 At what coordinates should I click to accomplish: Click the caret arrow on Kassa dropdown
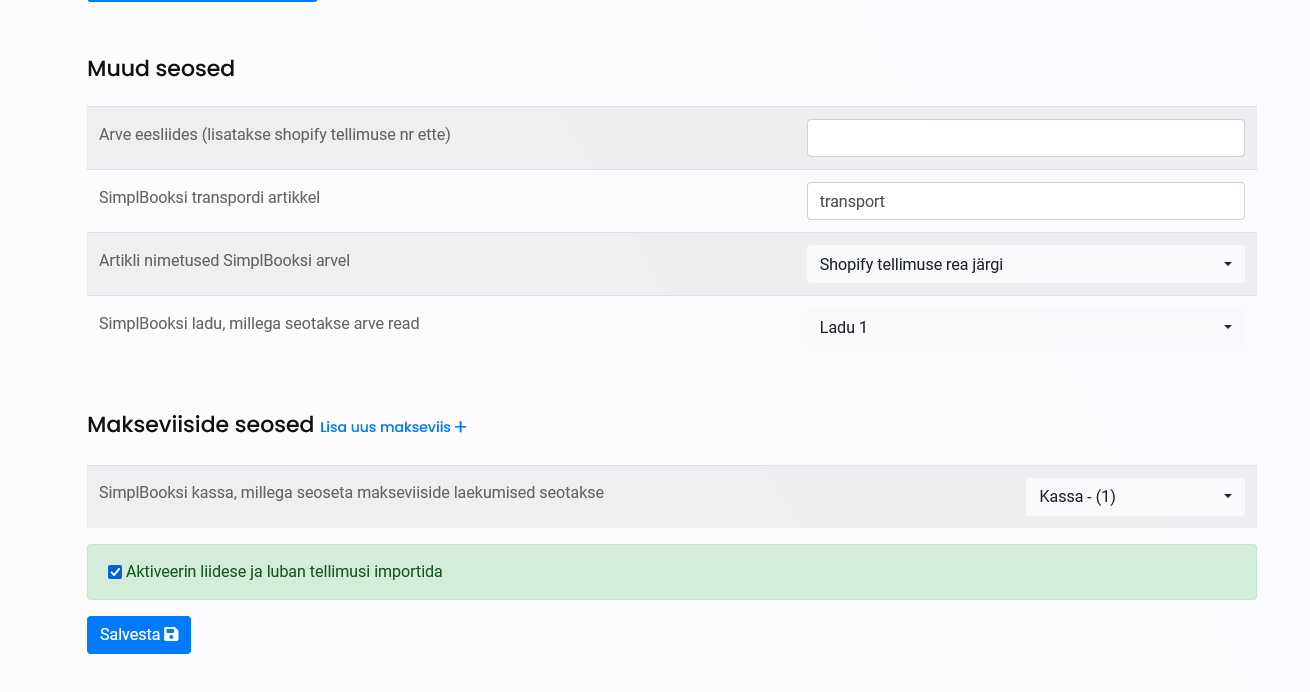[x=1227, y=497]
